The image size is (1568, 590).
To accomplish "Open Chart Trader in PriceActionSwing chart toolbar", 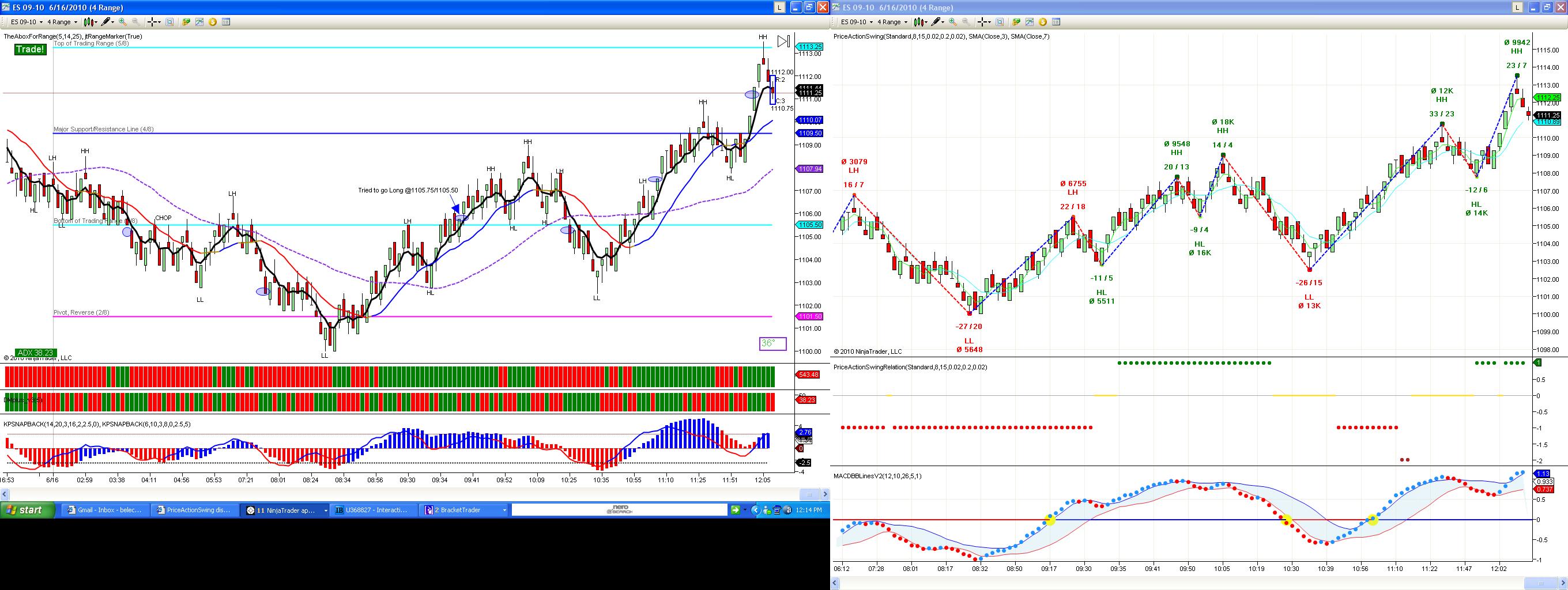I will (1016, 22).
